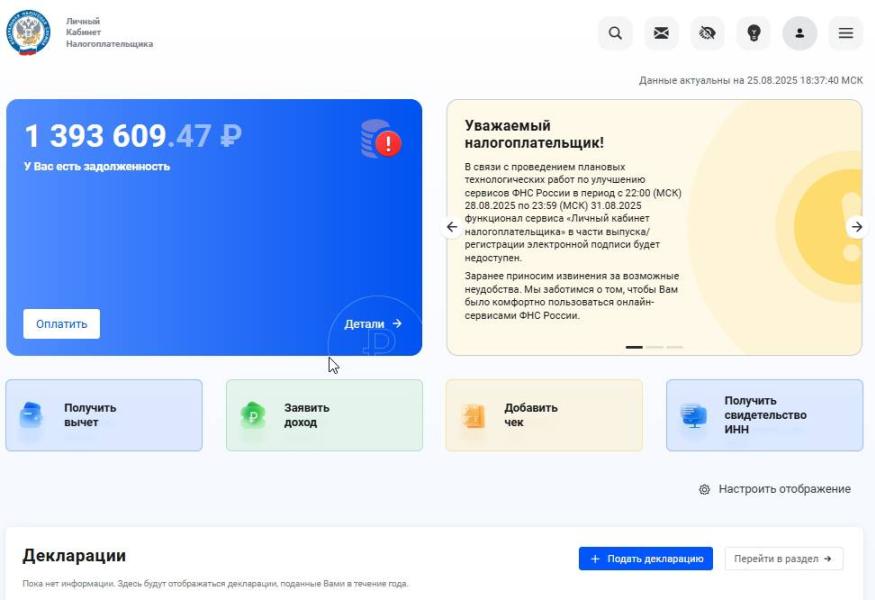Toggle hide data crossed-eye icon
Viewport: 875px width, 600px height.
click(707, 33)
